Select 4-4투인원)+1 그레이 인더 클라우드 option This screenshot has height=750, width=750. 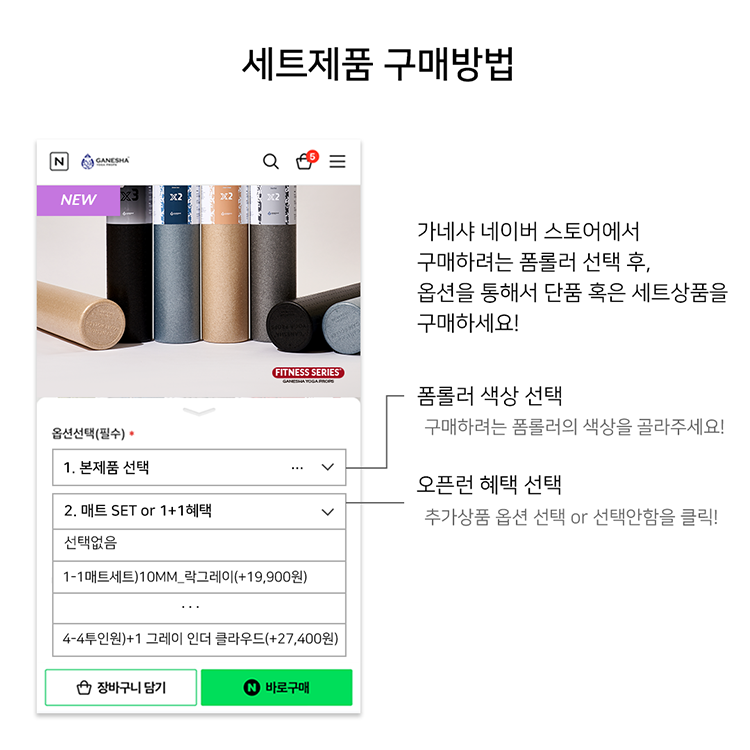(x=199, y=639)
